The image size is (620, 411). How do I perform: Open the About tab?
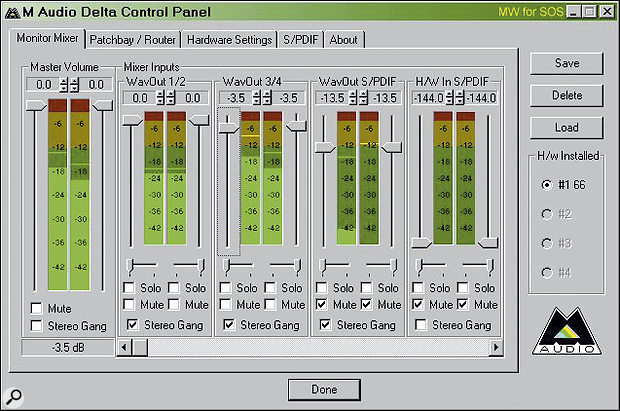coord(344,40)
